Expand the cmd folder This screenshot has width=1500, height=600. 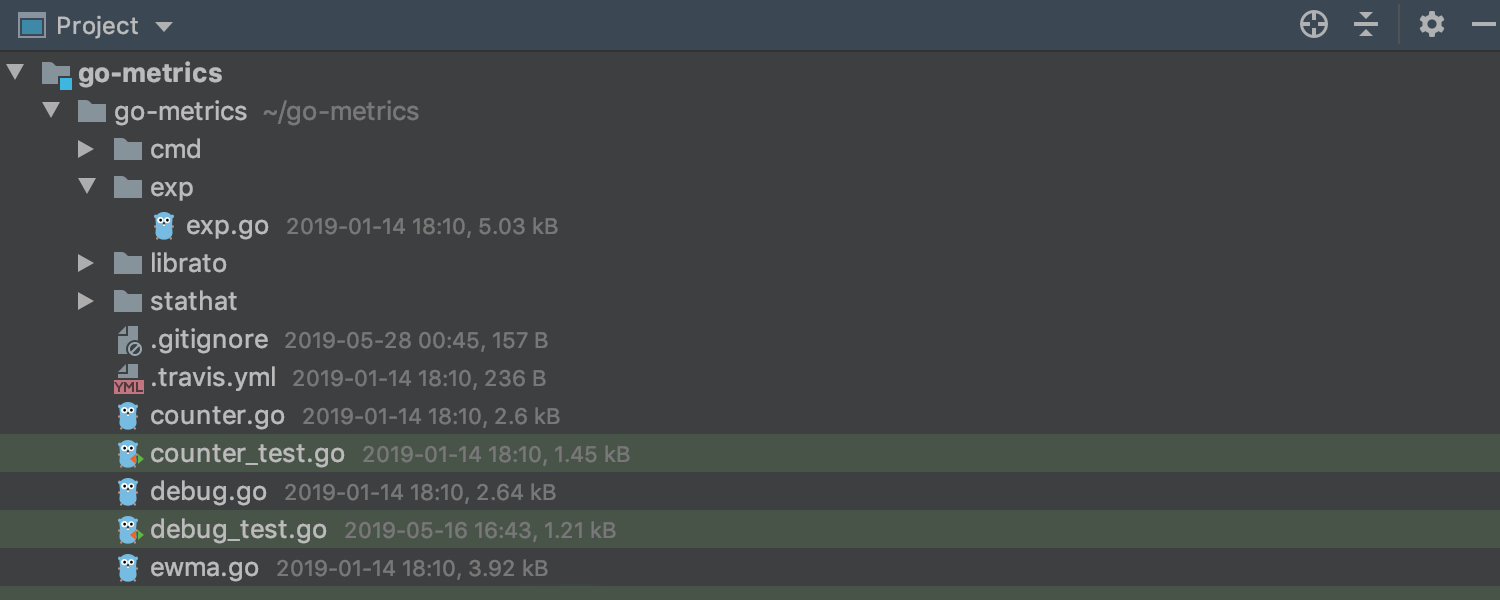pos(86,149)
